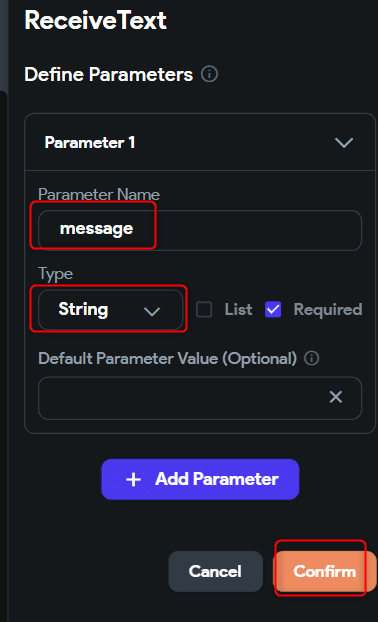Uncheck the Required checkbox
Screen dimensions: 378x622
273,309
